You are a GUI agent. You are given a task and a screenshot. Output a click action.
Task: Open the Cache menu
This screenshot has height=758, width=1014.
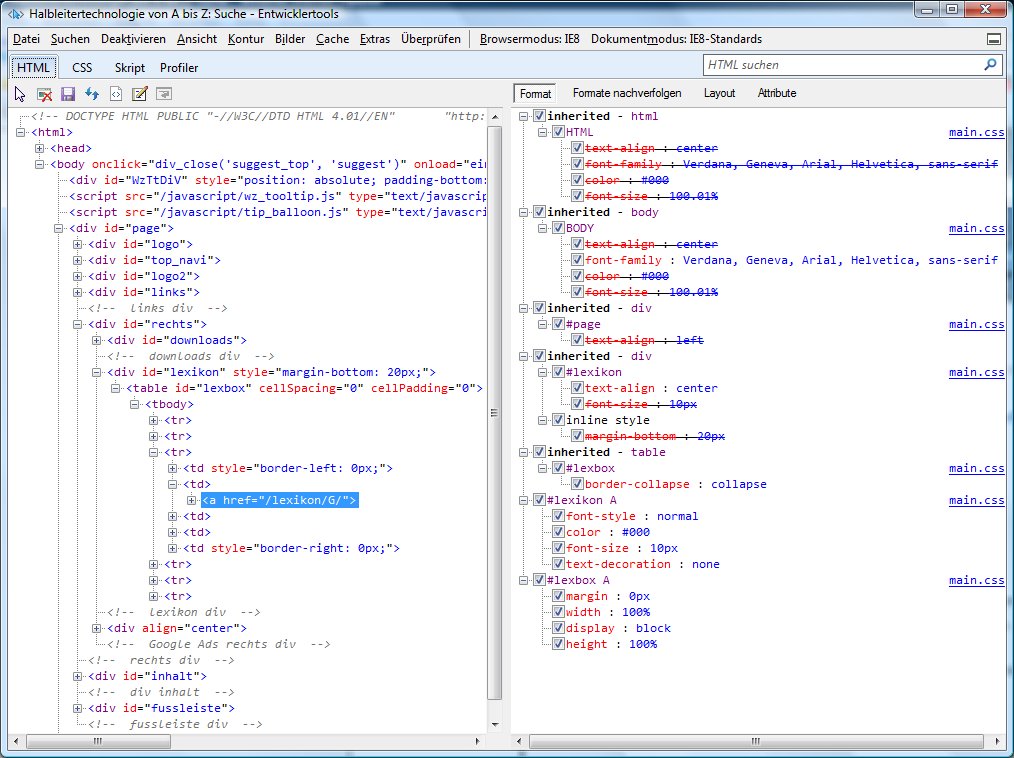[x=332, y=39]
